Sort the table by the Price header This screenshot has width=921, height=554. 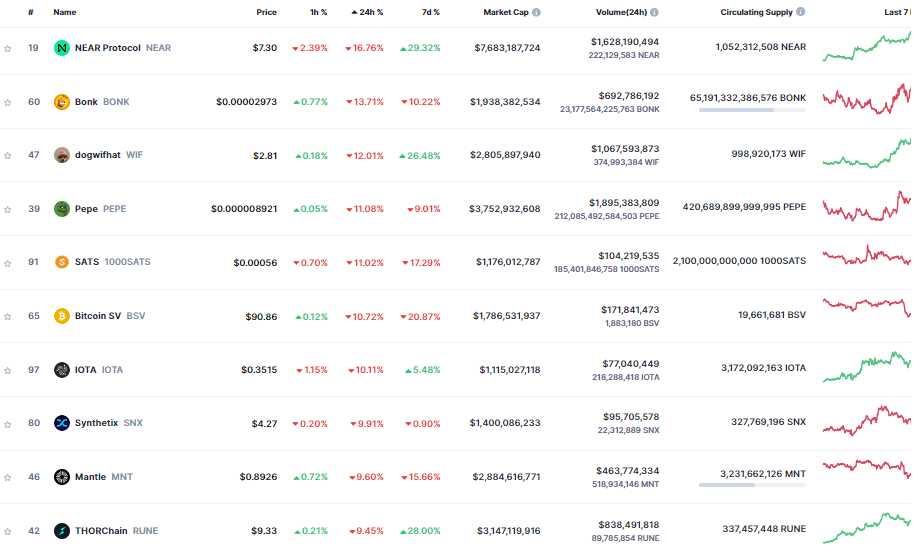click(266, 12)
